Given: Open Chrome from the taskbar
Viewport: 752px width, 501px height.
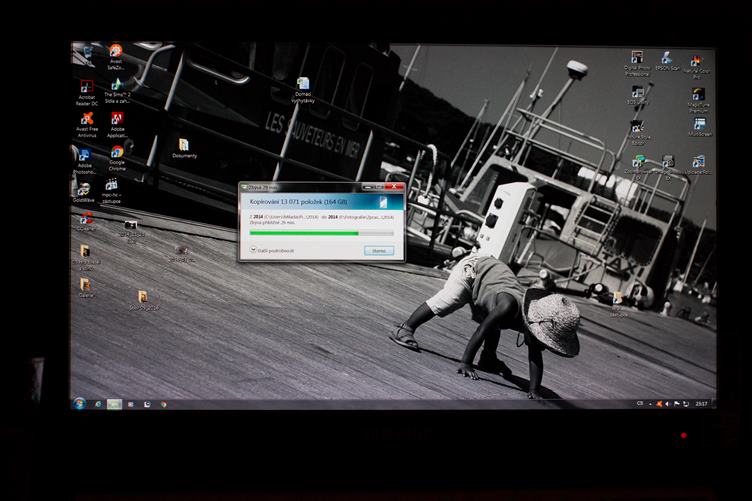Looking at the screenshot, I should point(164,404).
